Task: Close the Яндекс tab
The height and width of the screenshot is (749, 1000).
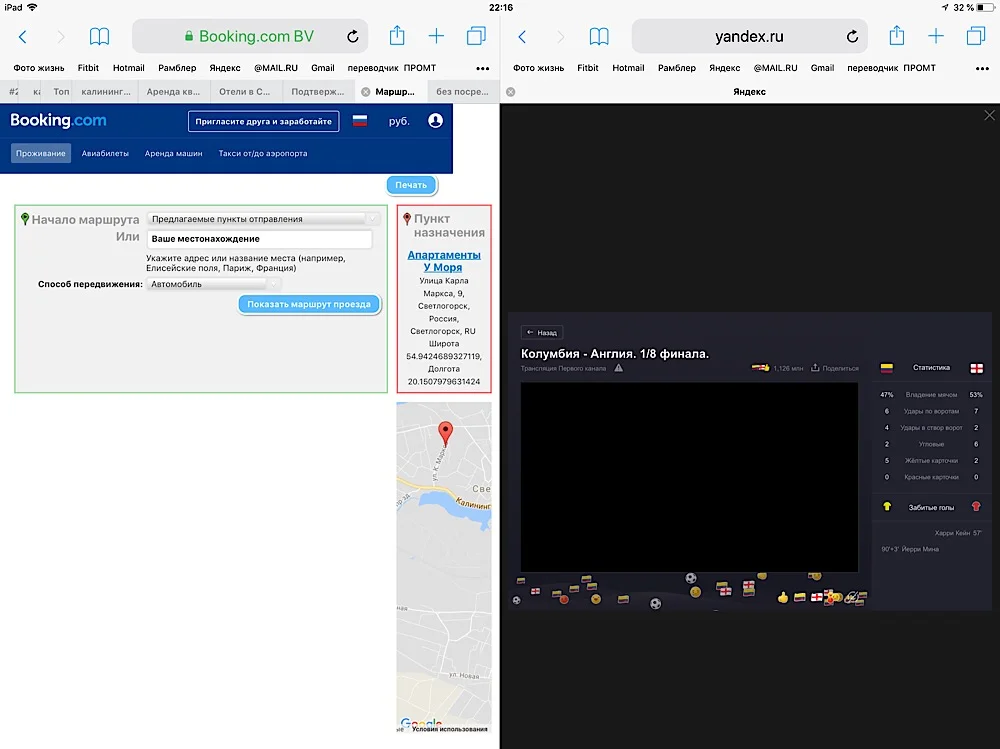Action: [x=510, y=92]
